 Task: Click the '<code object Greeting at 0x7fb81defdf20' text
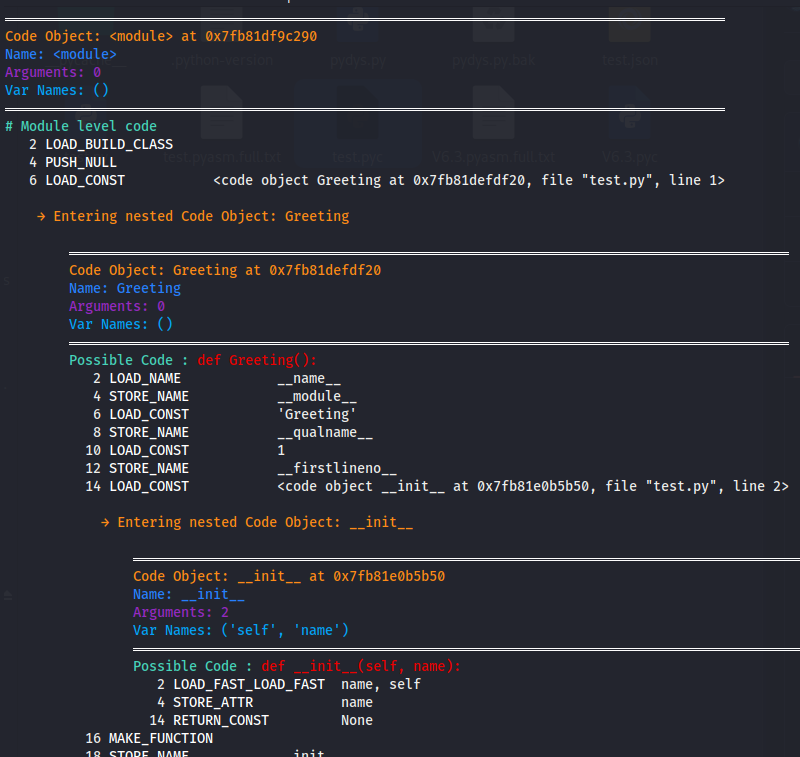(x=372, y=180)
